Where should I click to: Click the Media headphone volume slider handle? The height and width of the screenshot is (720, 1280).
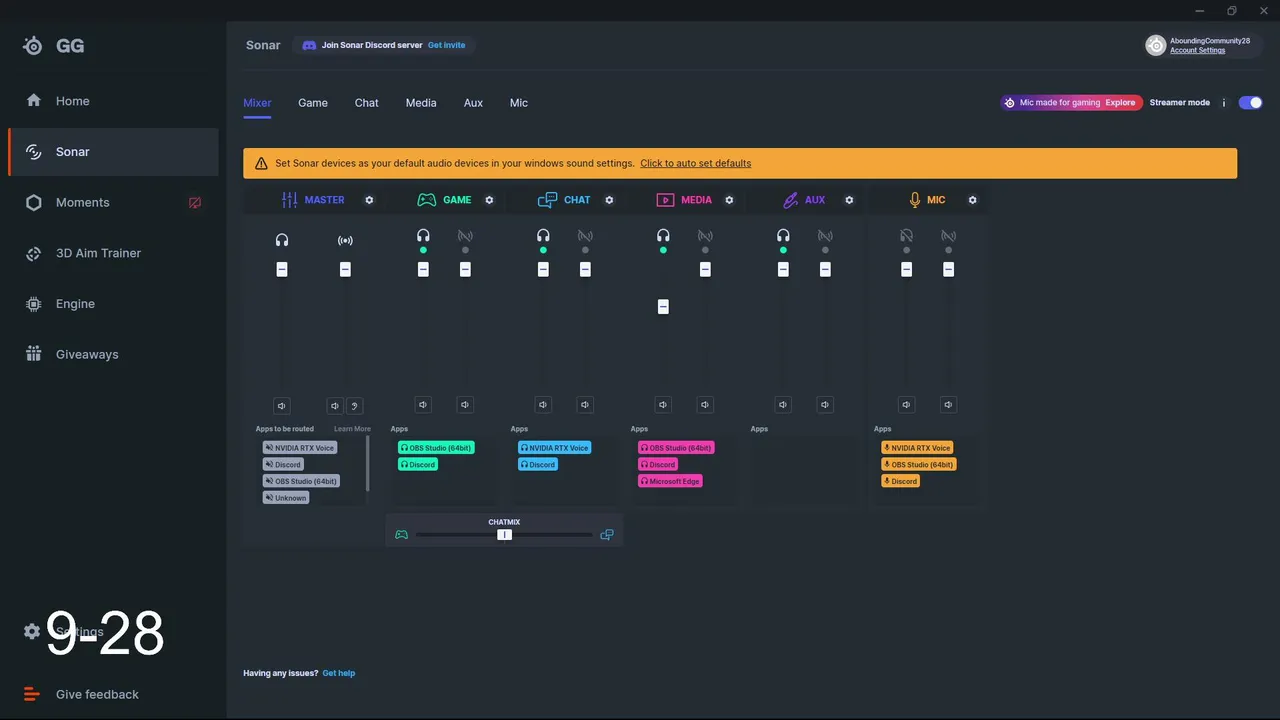(663, 307)
